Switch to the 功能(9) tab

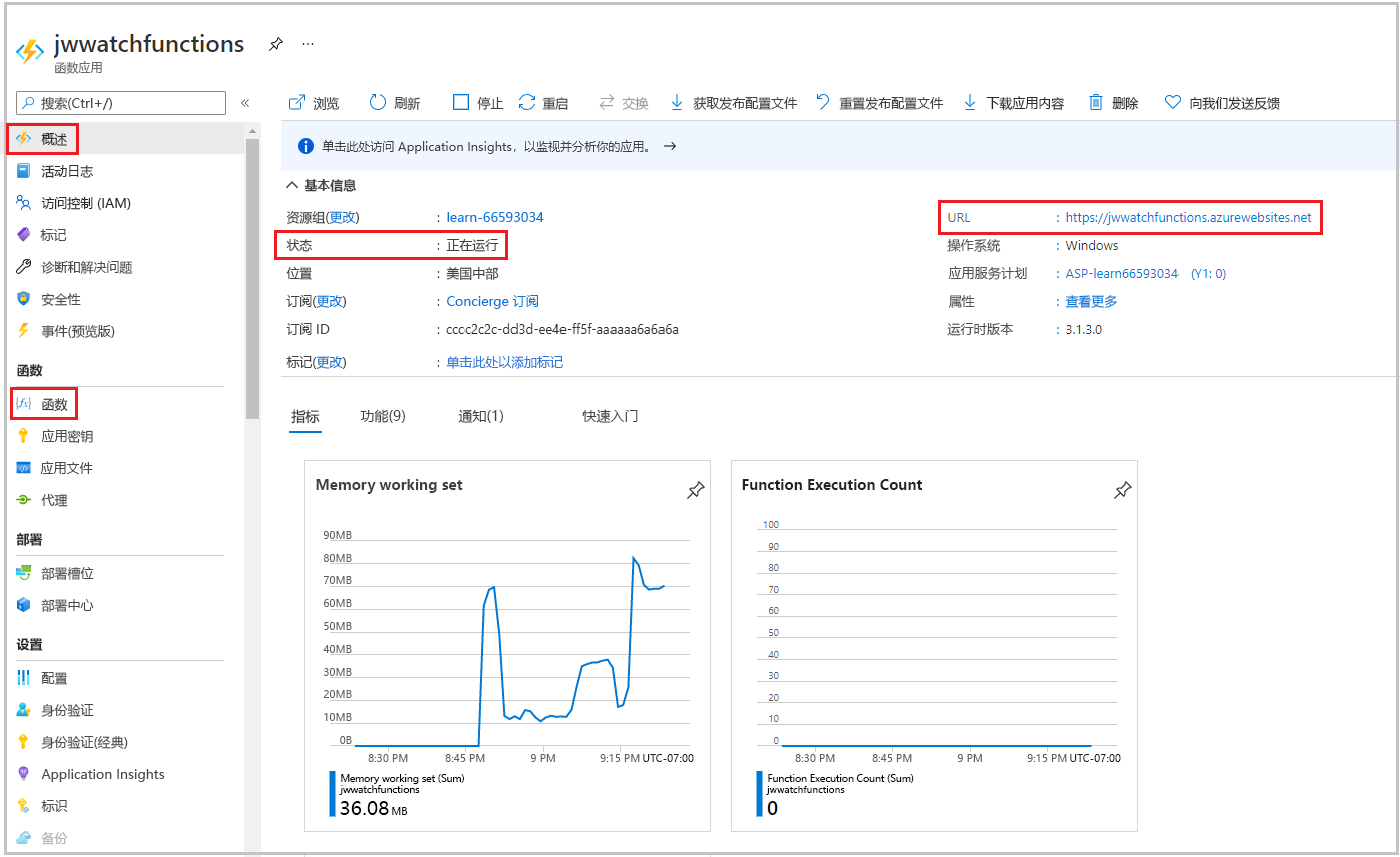pyautogui.click(x=383, y=416)
